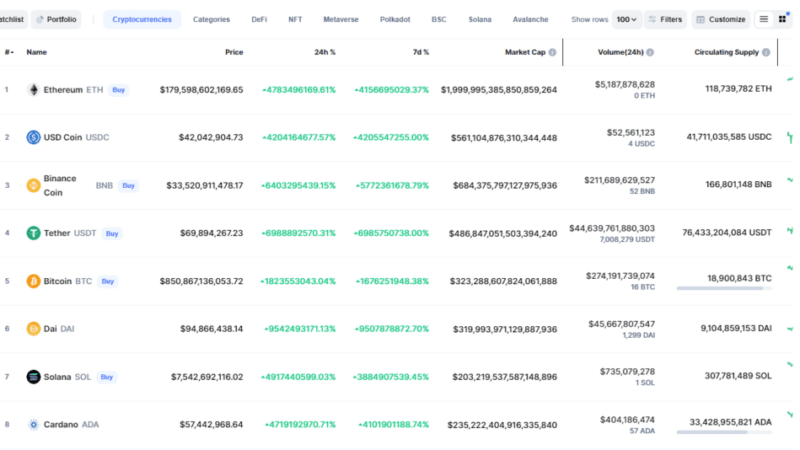
Task: Sort by Name column header
Action: point(37,52)
